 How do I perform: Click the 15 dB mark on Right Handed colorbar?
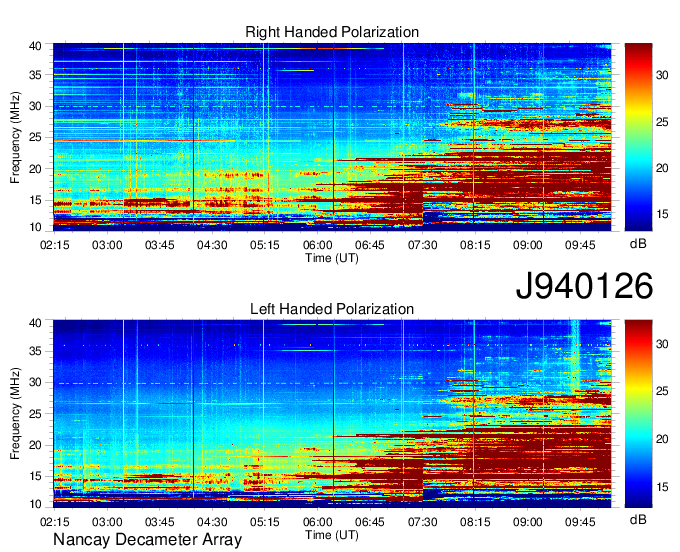pyautogui.click(x=662, y=214)
